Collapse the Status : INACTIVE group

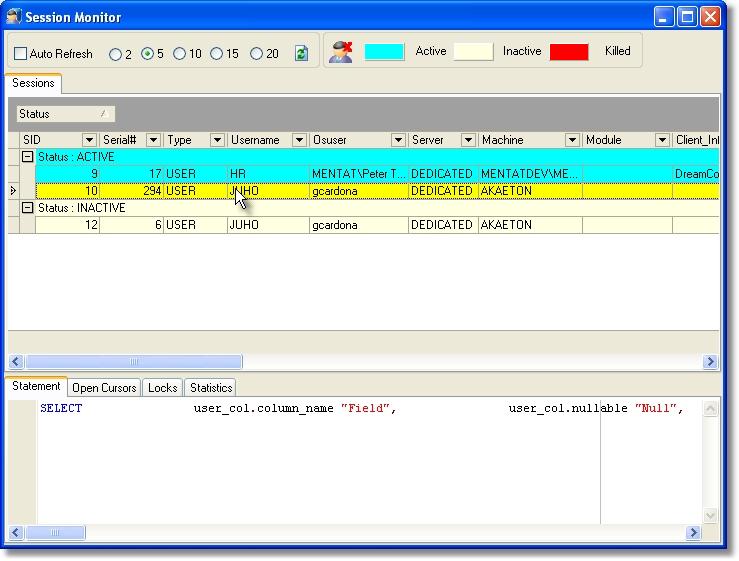[x=27, y=207]
